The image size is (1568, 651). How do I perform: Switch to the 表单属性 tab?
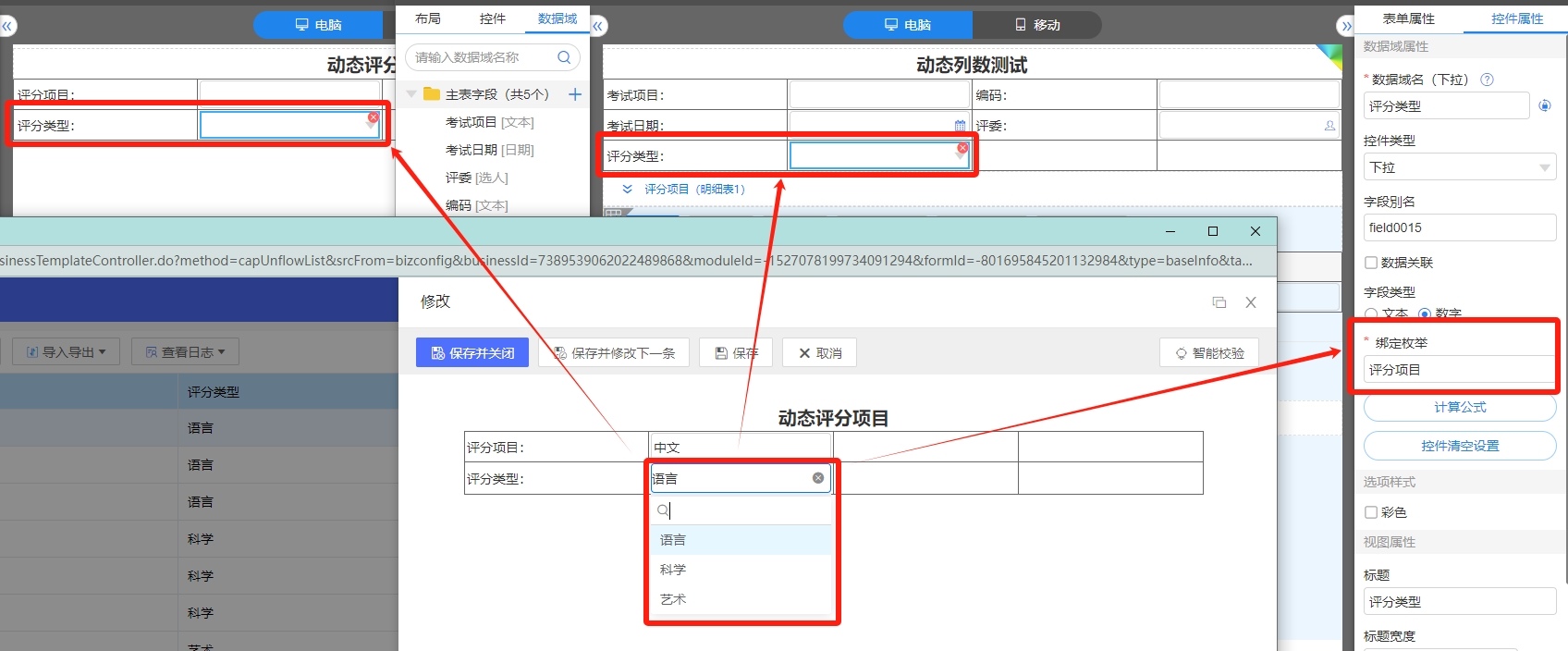coord(1408,18)
